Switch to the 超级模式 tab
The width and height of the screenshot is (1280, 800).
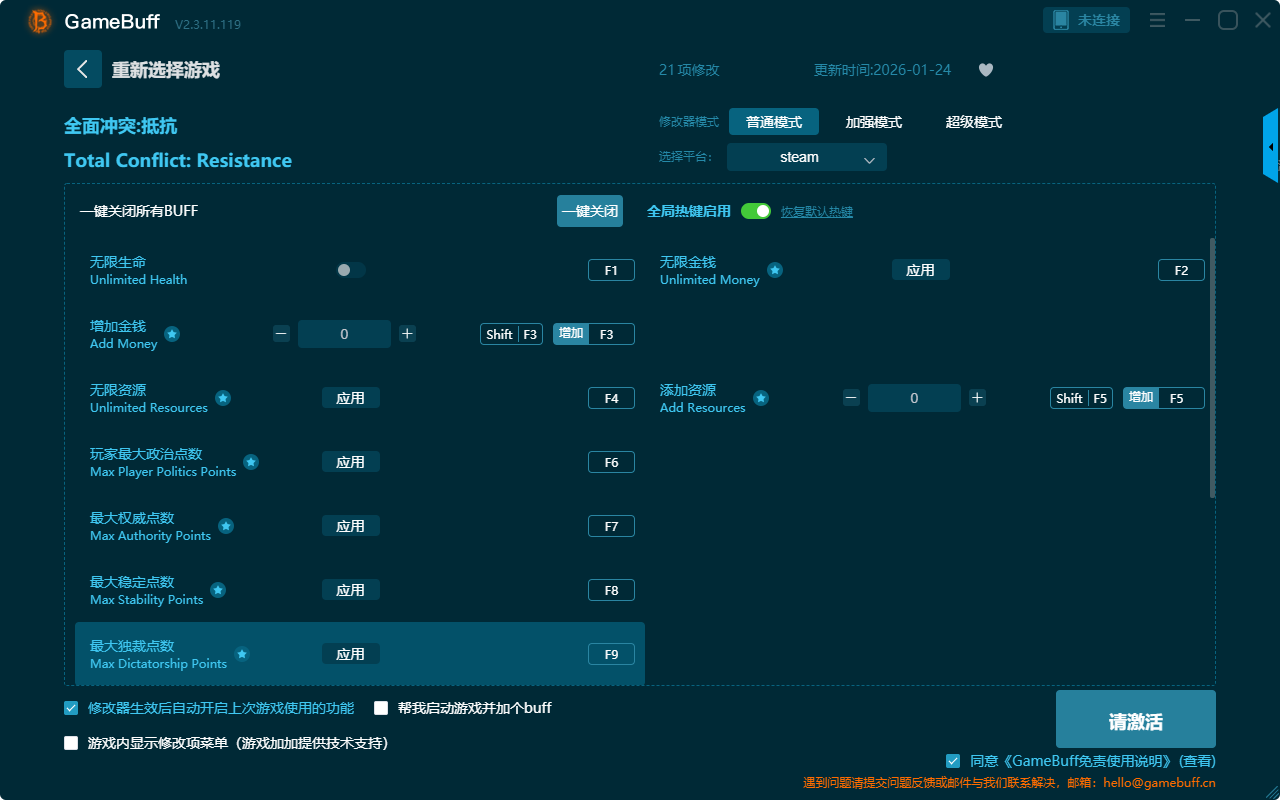[x=973, y=122]
